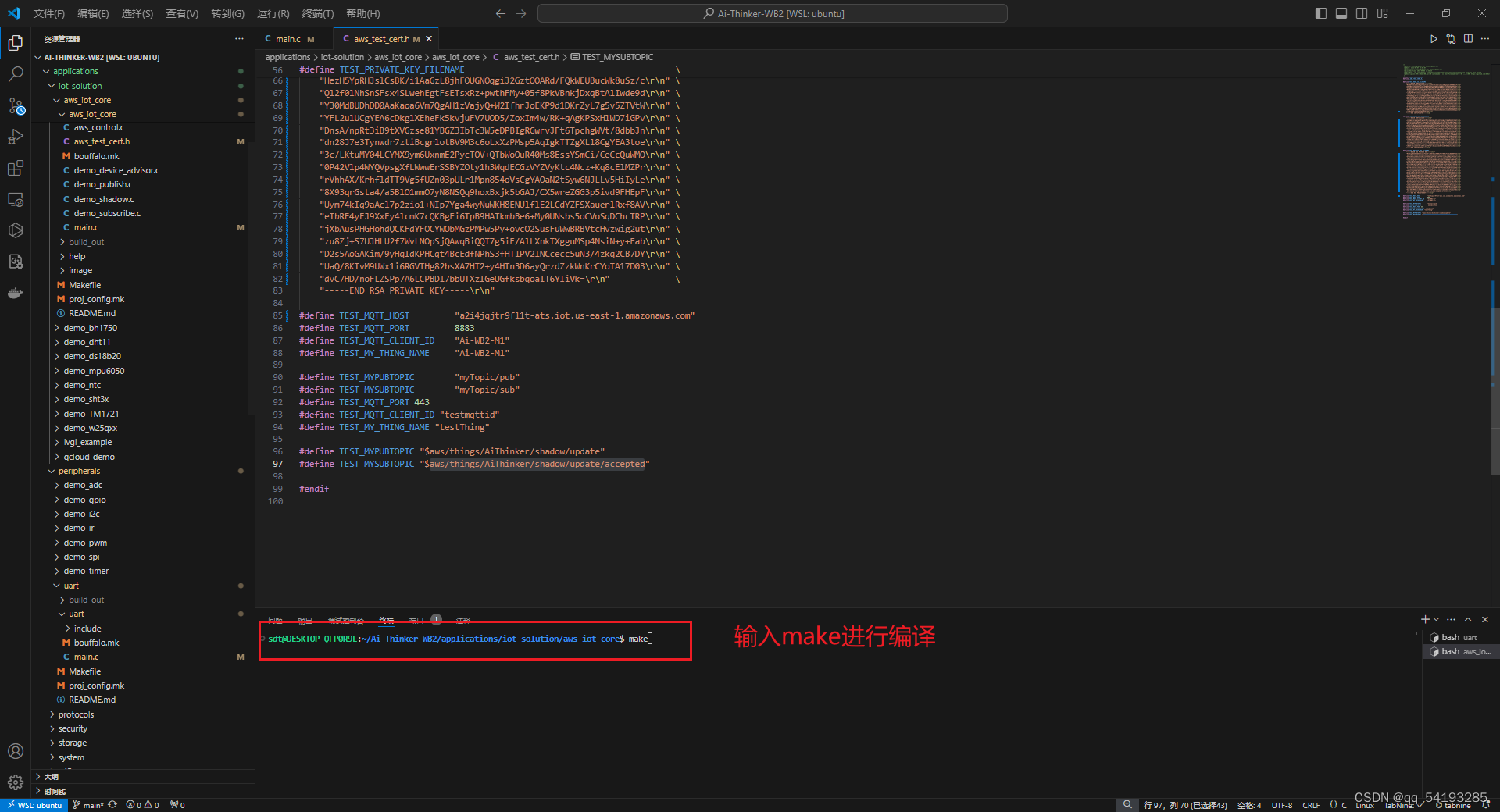The height and width of the screenshot is (812, 1500).
Task: Open editor more actions ellipsis
Action: coord(1485,38)
